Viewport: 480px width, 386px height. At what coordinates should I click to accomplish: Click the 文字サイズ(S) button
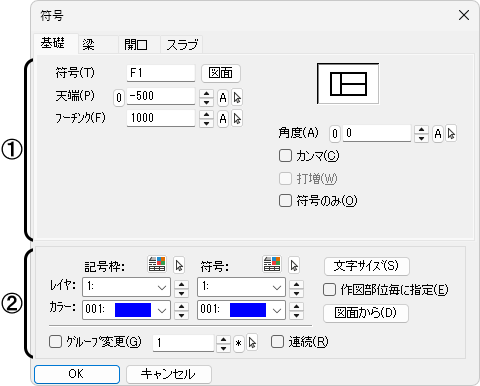(367, 266)
